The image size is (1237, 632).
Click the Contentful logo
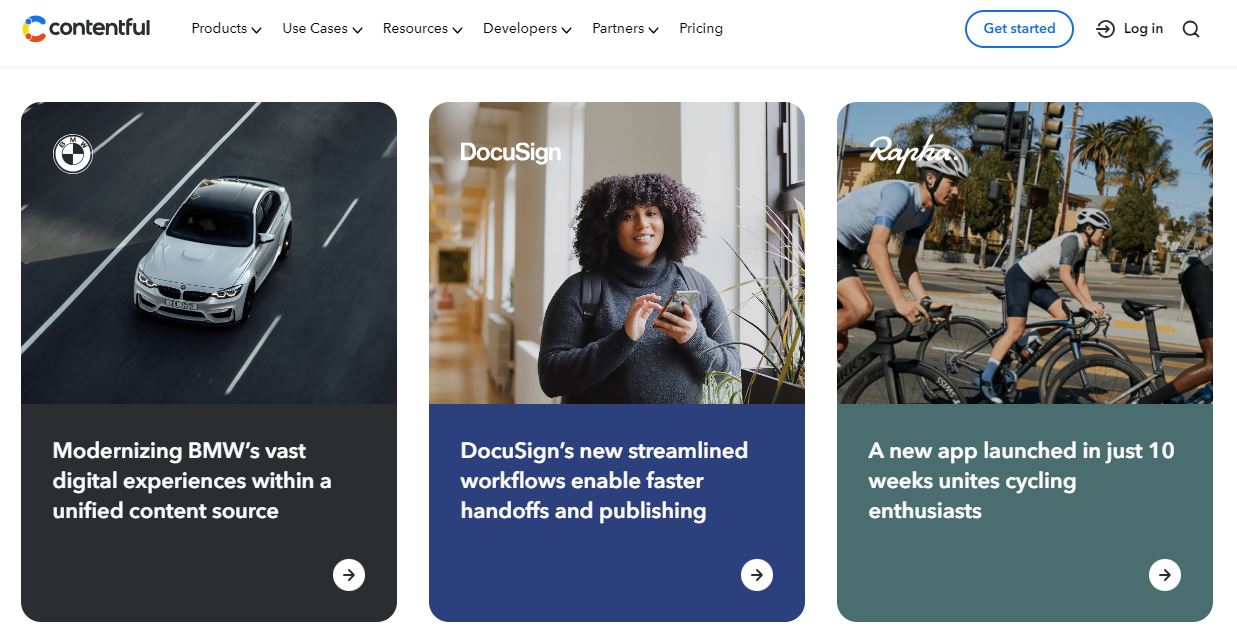[x=86, y=29]
